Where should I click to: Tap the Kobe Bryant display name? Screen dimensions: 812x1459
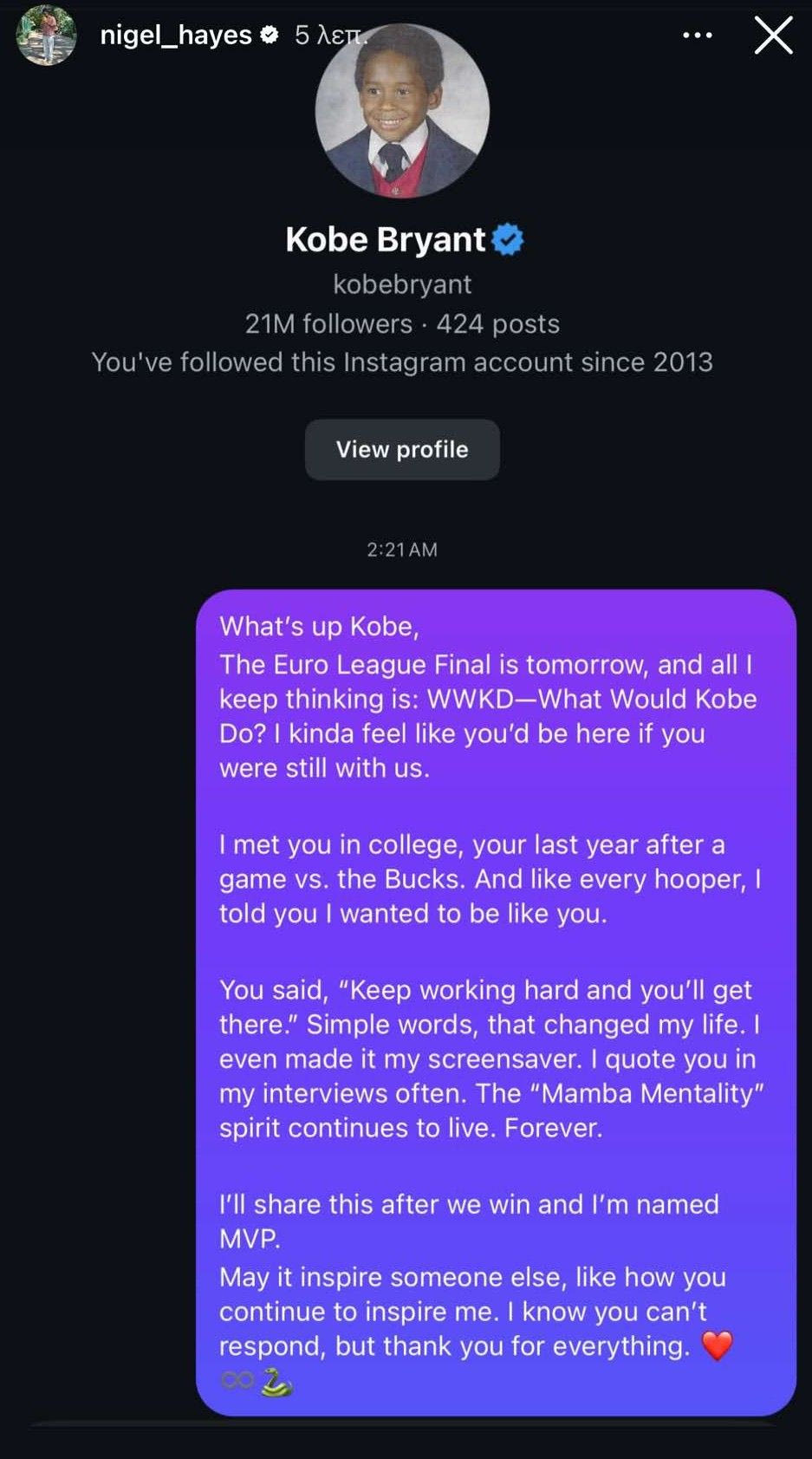(x=386, y=239)
